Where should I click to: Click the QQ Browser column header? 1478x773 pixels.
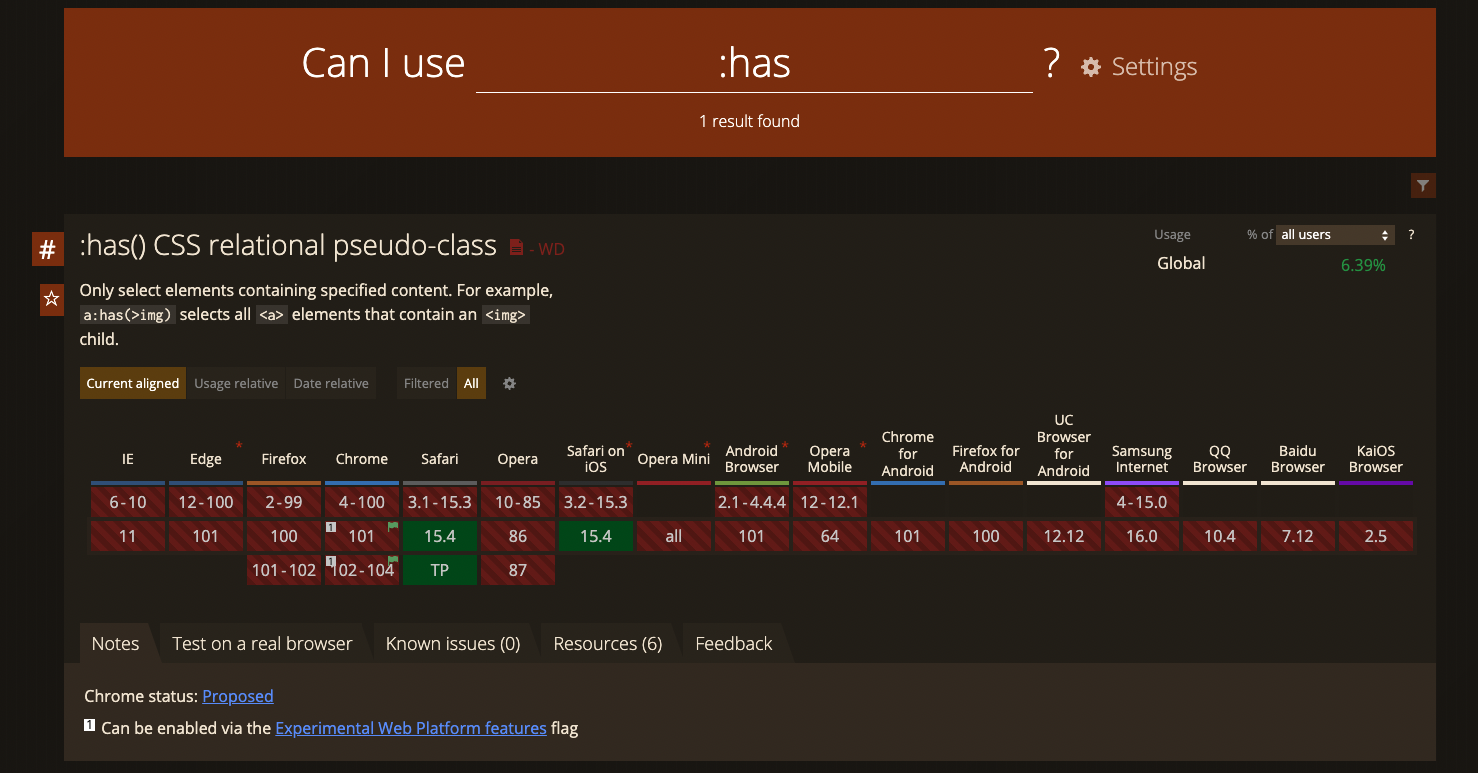tap(1220, 459)
